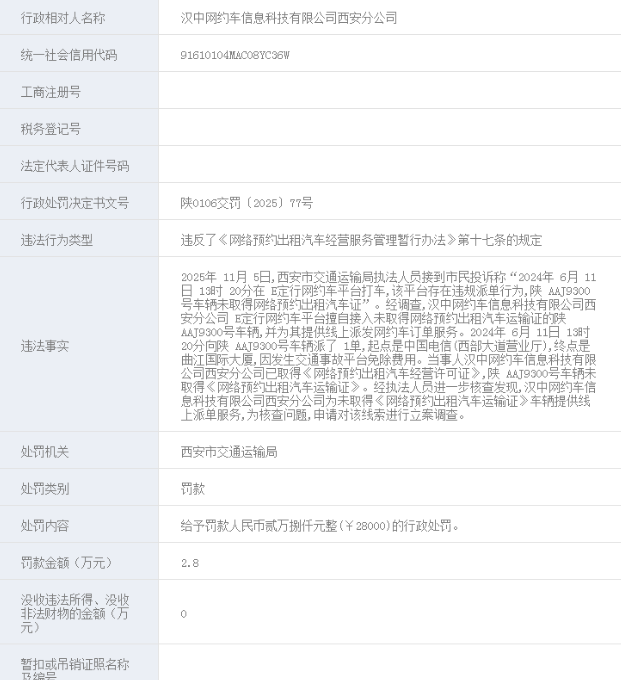Select the violation type text citing 第十七条
Viewport: 621px width, 680px height.
(x=361, y=240)
